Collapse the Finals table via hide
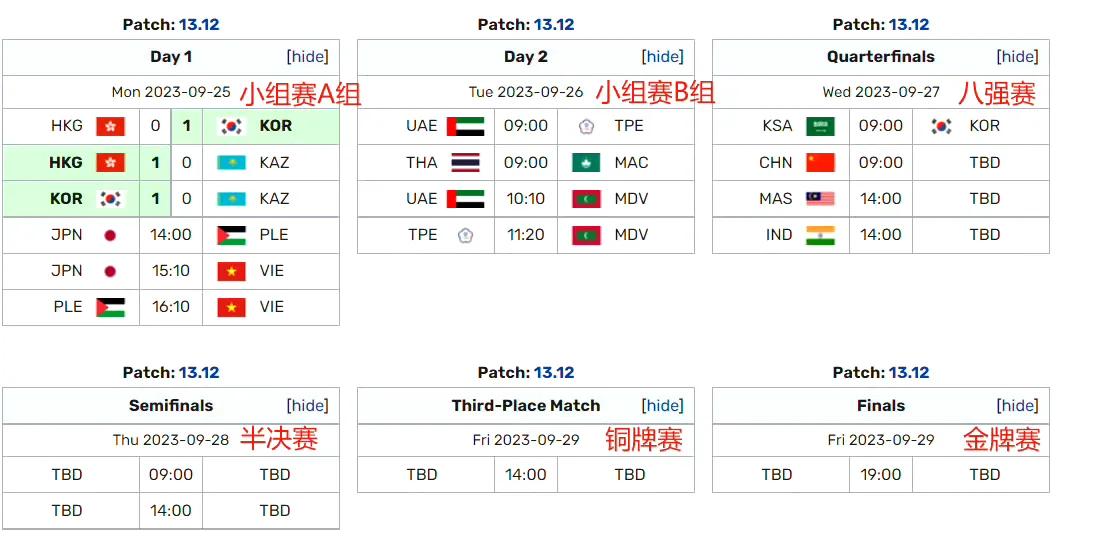 pos(1017,406)
